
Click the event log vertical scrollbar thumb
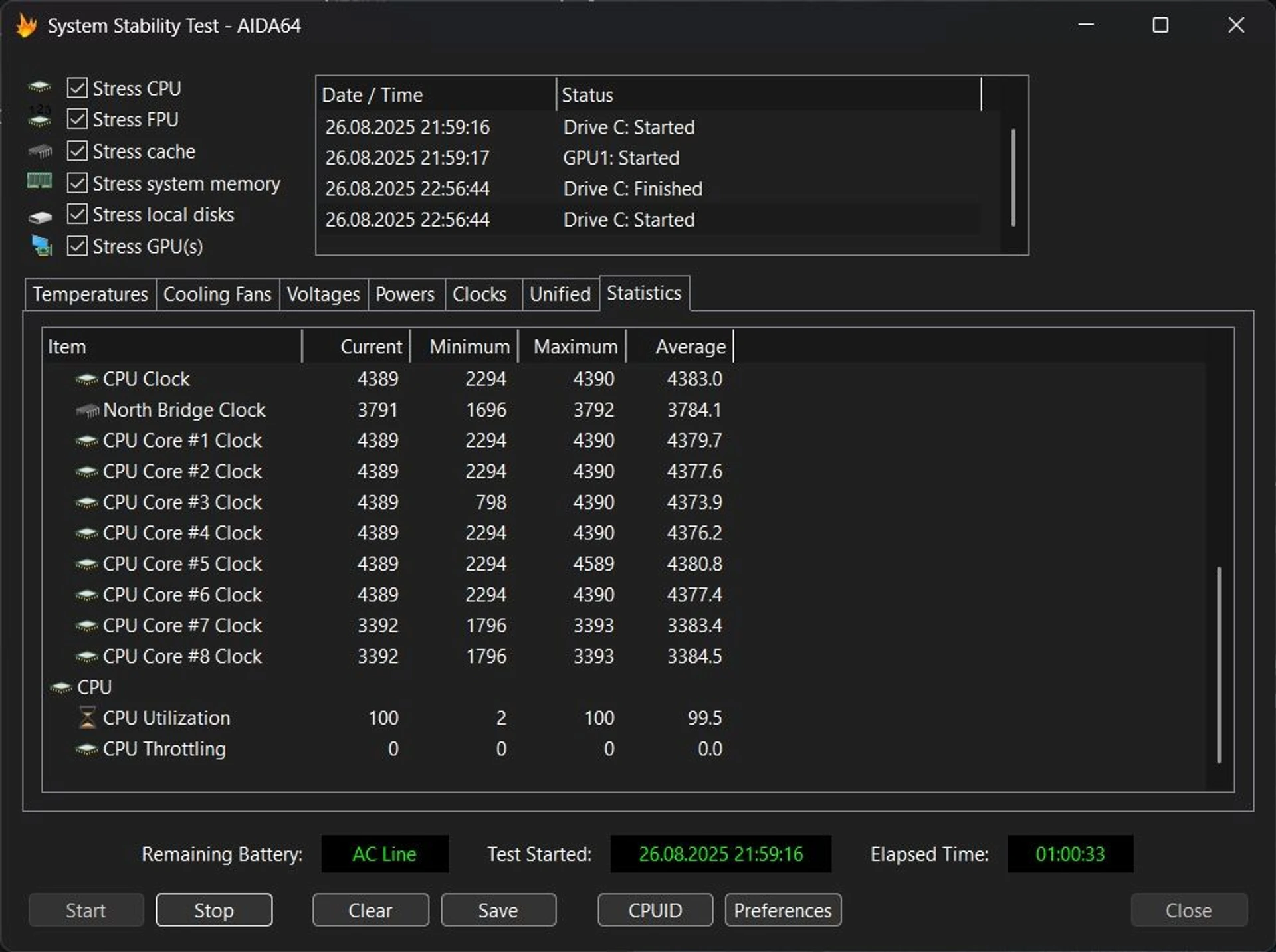click(x=1013, y=177)
